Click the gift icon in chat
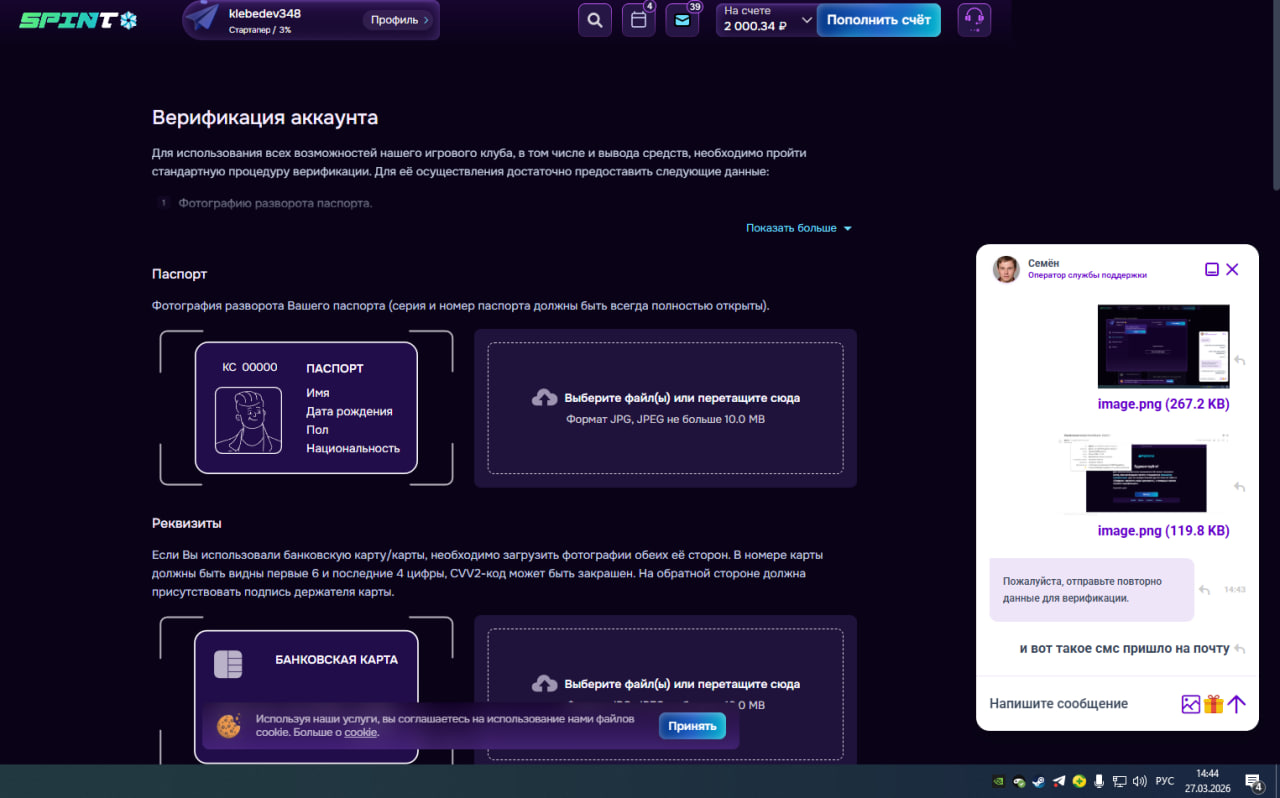This screenshot has height=798, width=1280. tap(1213, 704)
